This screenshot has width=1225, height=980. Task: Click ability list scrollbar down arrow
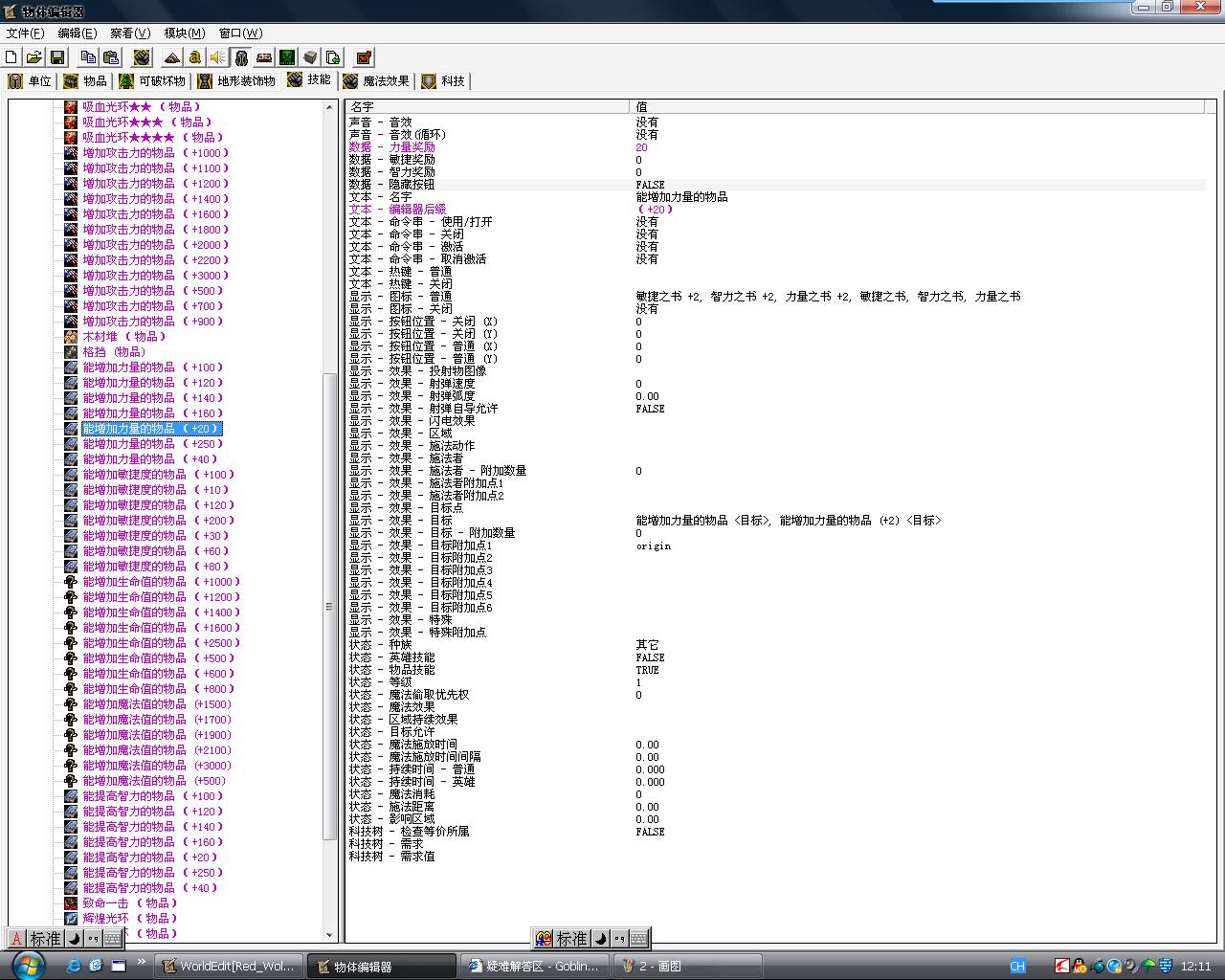(329, 934)
